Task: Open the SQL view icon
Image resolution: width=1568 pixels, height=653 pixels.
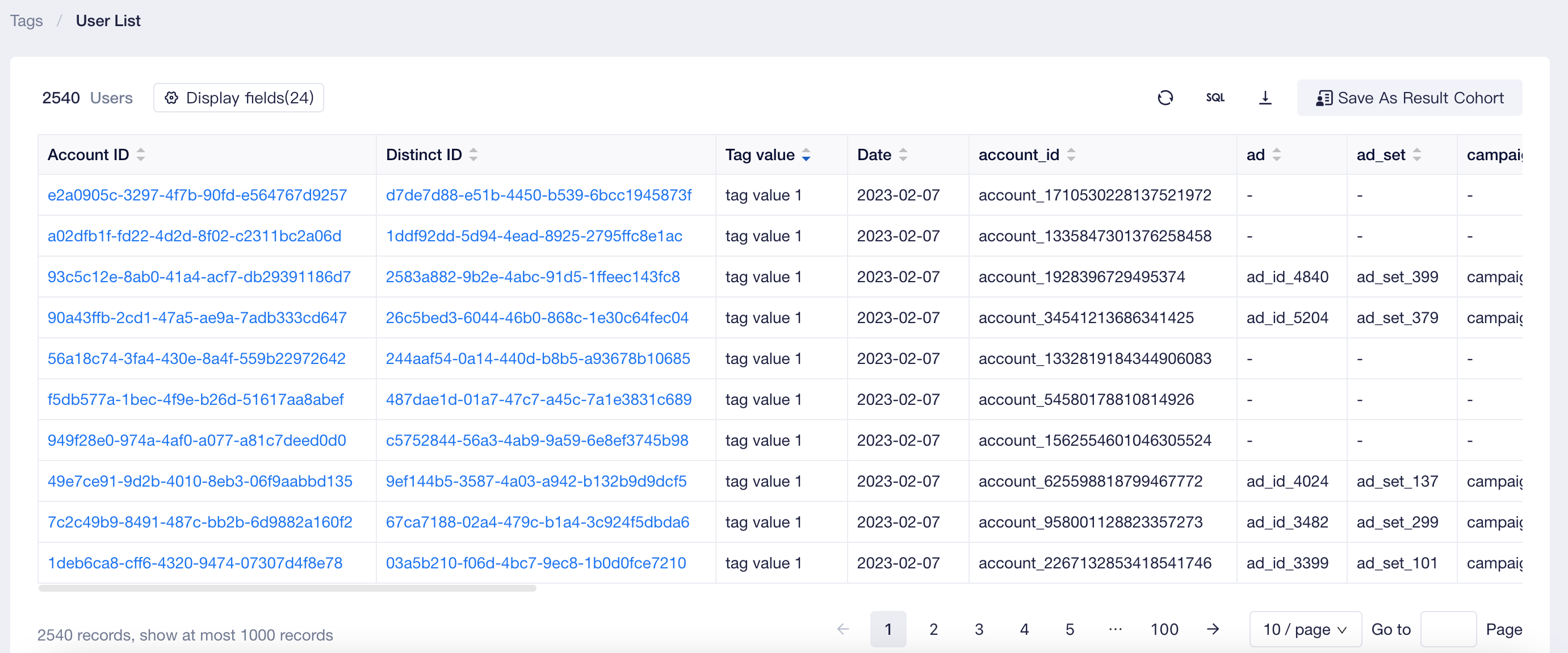Action: click(x=1215, y=98)
